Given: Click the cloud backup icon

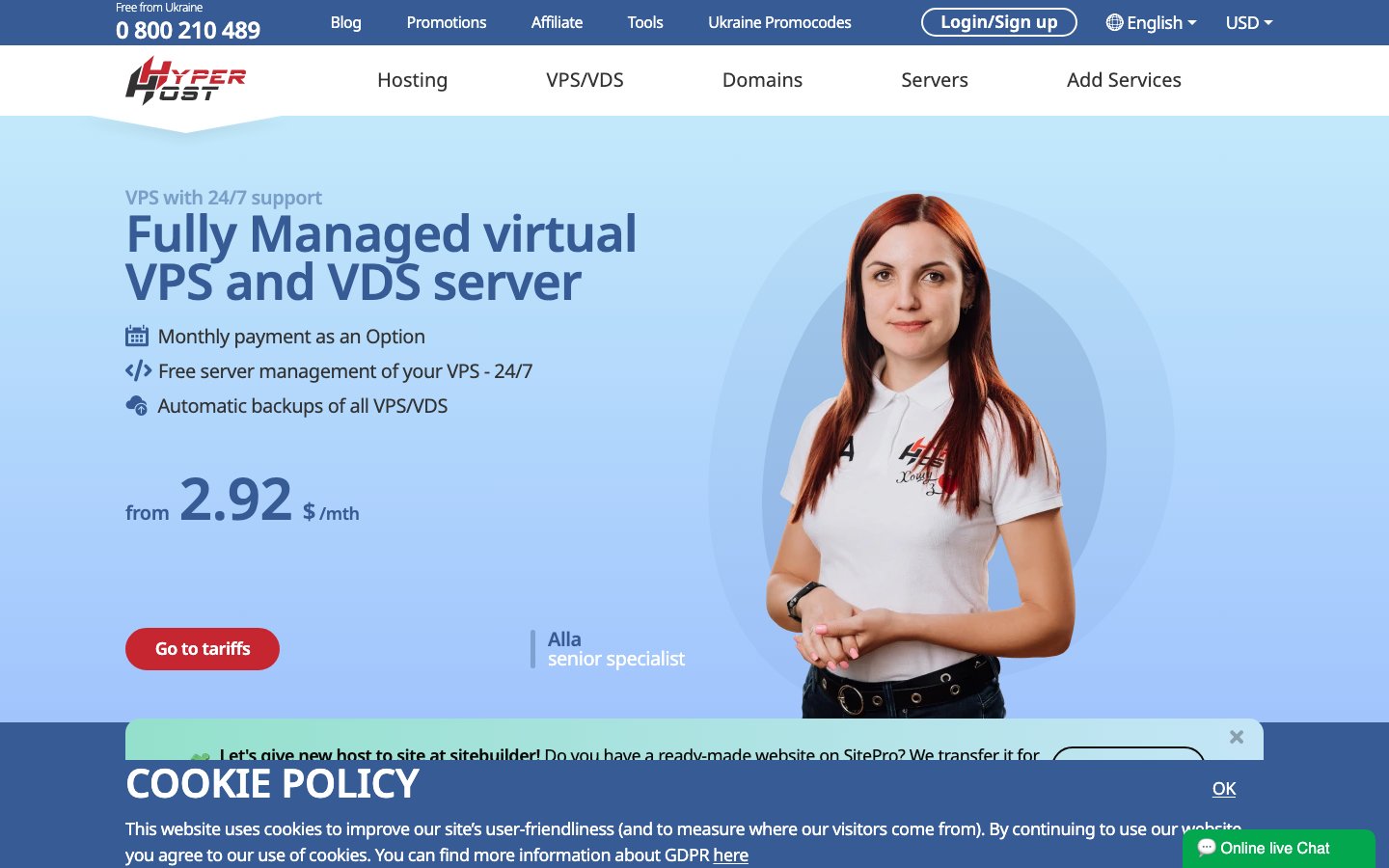Looking at the screenshot, I should [137, 405].
